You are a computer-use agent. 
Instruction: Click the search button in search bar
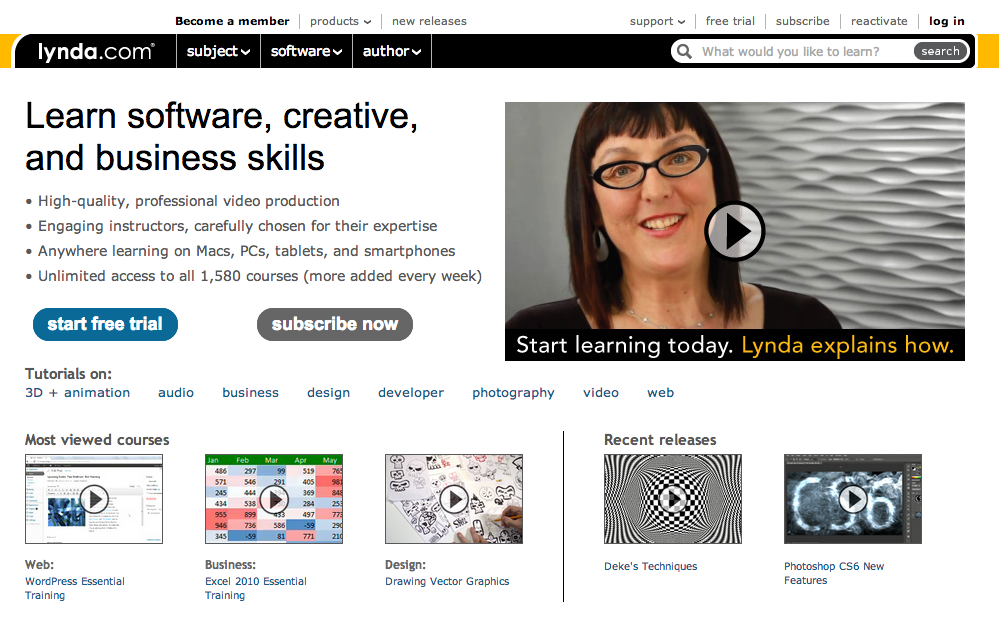(x=940, y=51)
